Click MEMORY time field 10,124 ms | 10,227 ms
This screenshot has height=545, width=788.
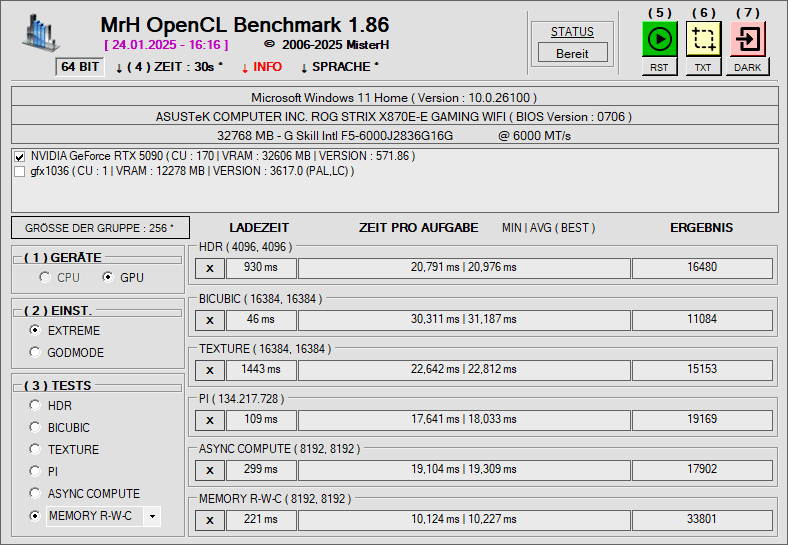pos(464,520)
